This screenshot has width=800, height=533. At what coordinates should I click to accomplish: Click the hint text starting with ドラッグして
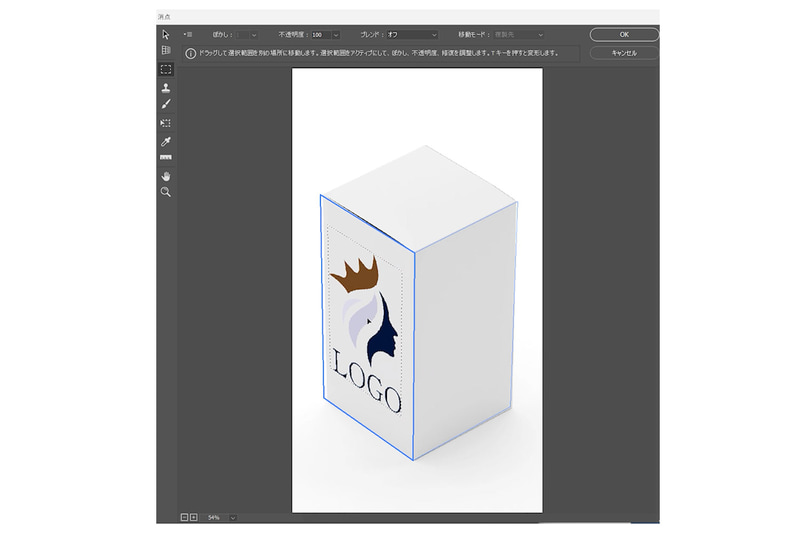point(379,53)
